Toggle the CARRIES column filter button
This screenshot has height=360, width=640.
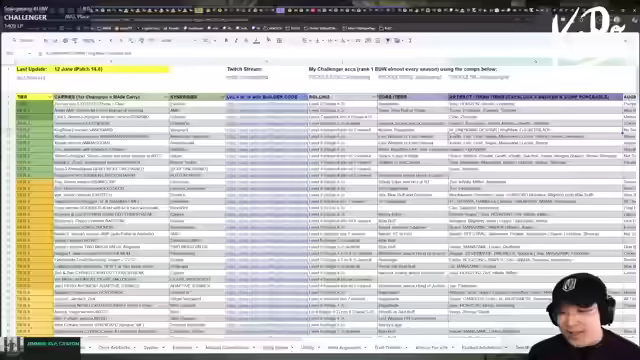click(x=166, y=97)
